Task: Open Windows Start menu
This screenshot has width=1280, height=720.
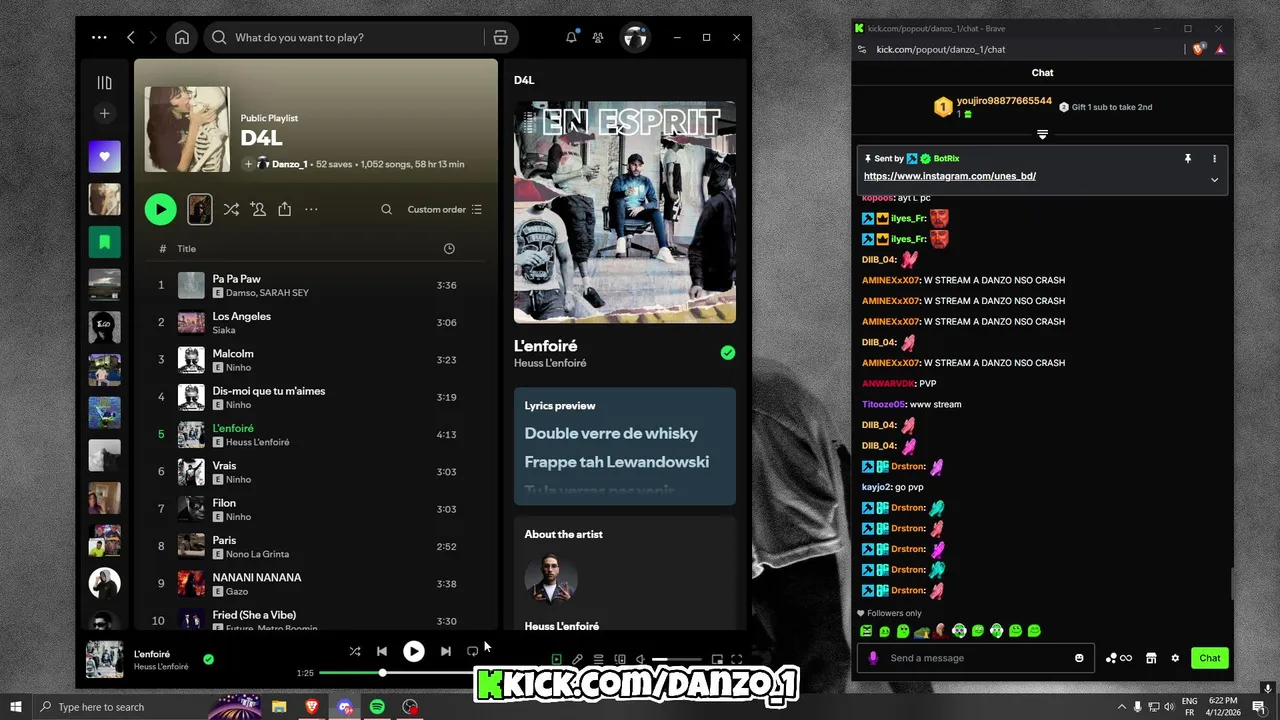Action: click(16, 707)
